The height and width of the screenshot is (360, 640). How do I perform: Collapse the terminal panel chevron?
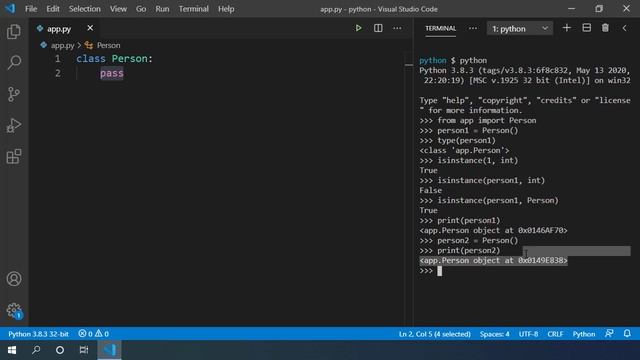pyautogui.click(x=624, y=28)
